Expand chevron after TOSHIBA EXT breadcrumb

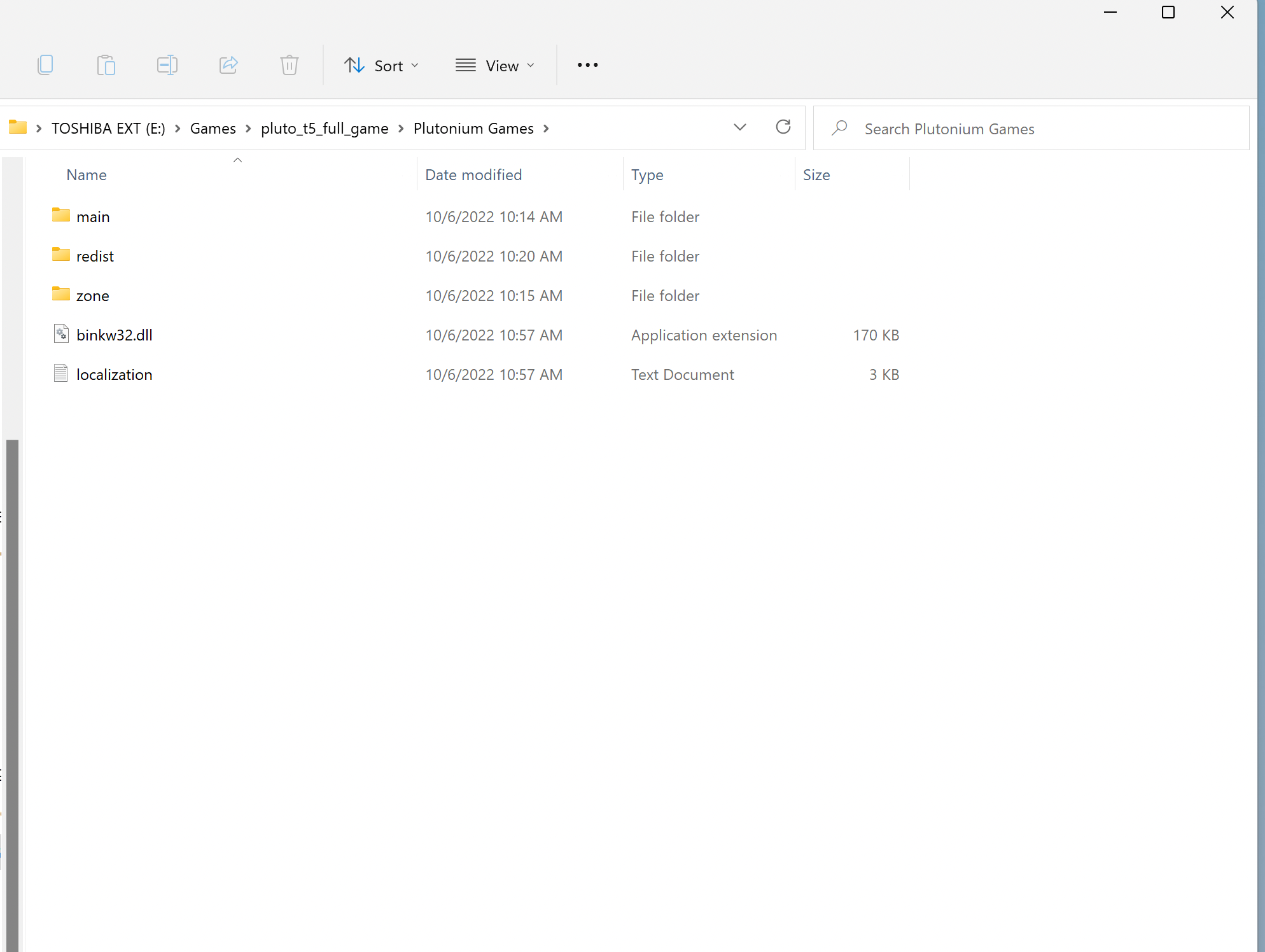point(178,129)
